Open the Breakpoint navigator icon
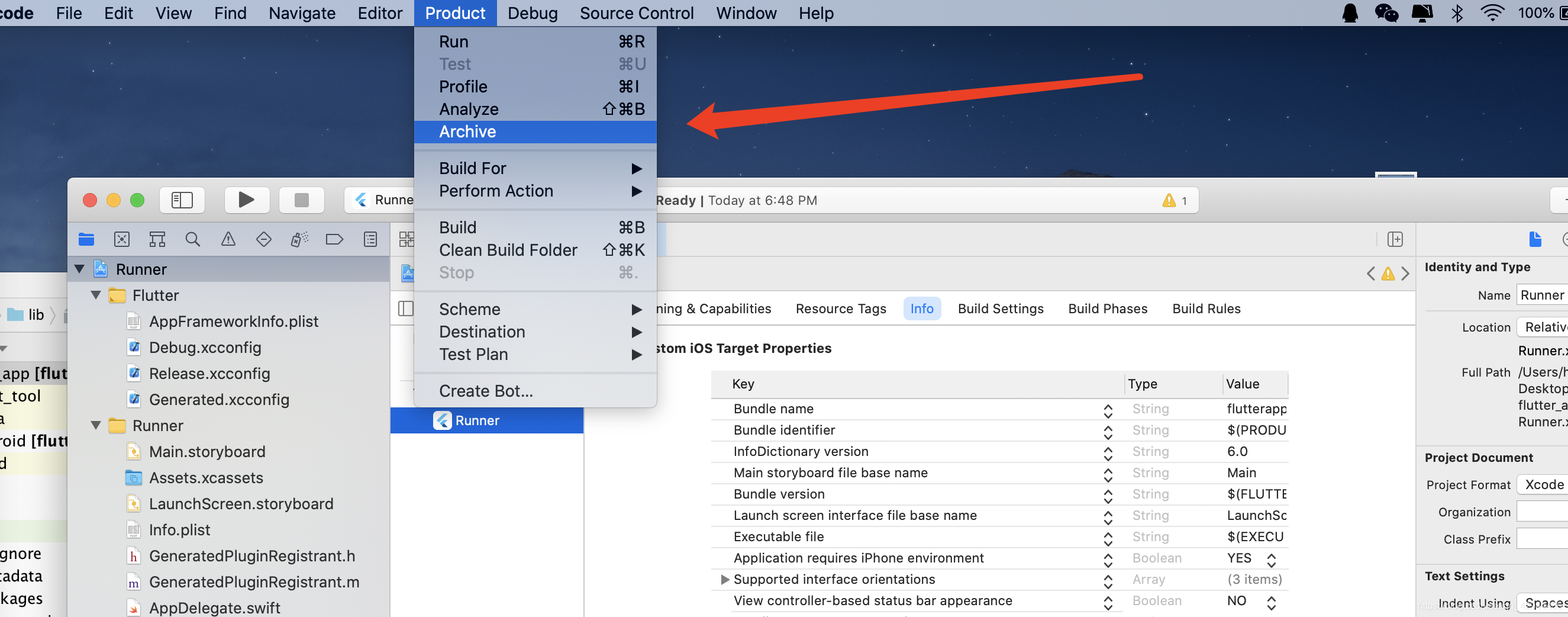1568x617 pixels. (334, 239)
